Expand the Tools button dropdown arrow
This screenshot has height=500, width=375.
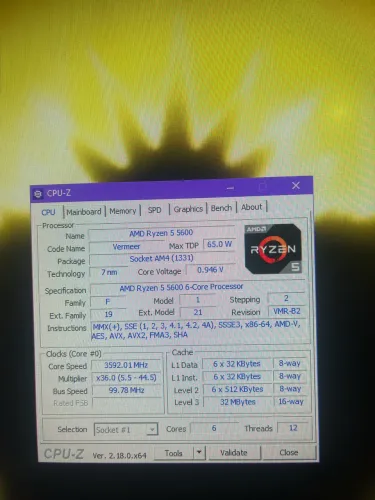point(199,452)
